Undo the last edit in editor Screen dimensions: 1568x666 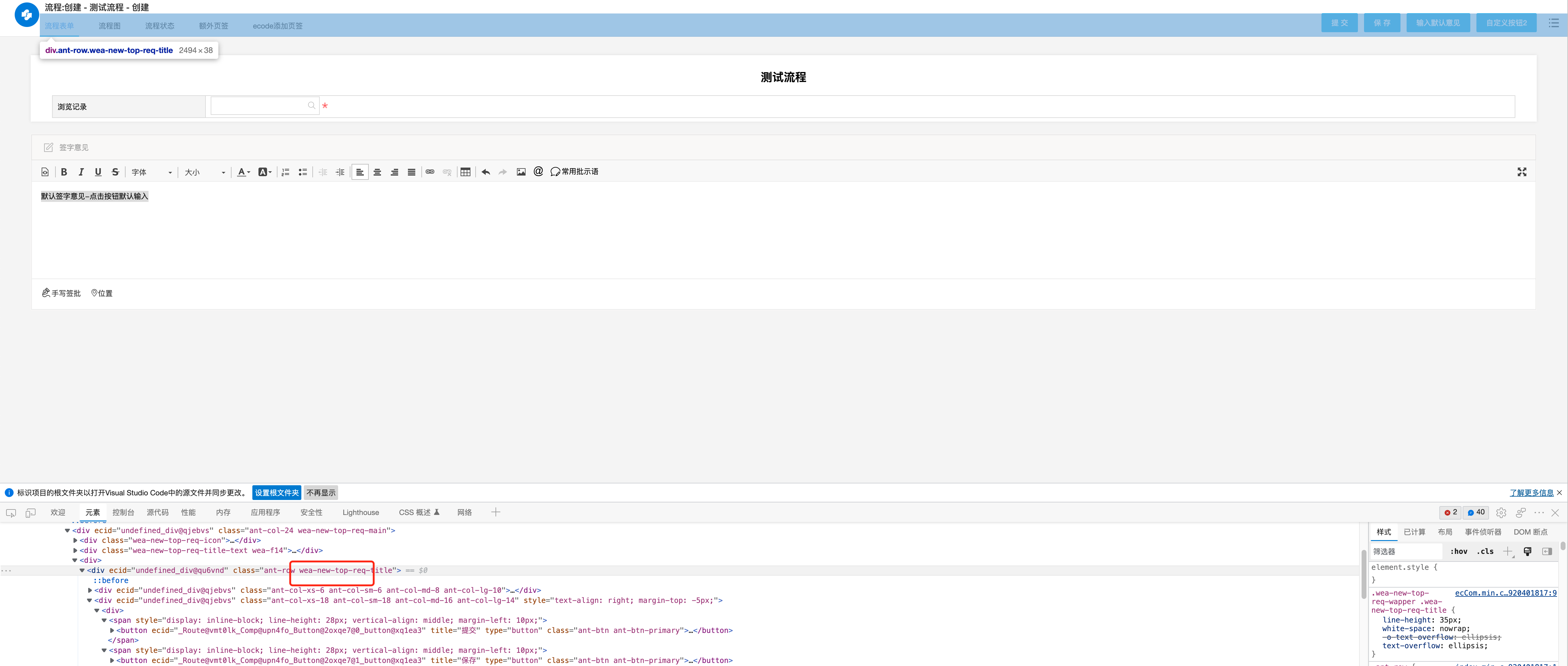(x=486, y=172)
